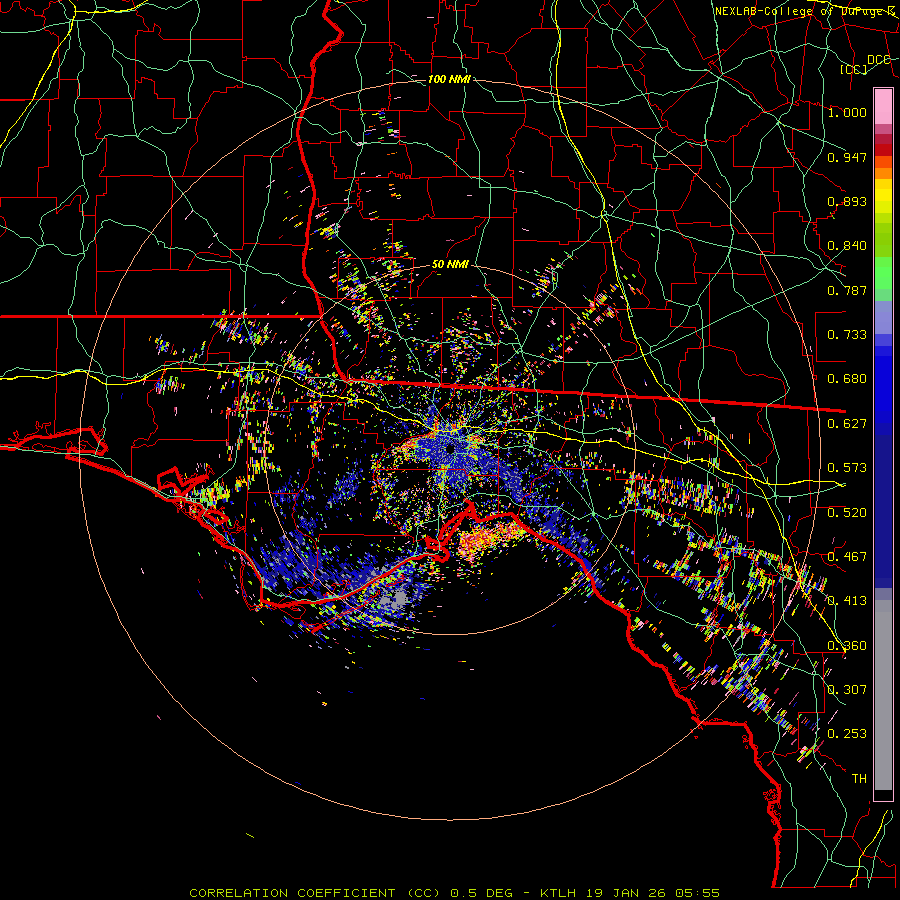
Task: Select the 0.787 scale value
Action: [847, 290]
